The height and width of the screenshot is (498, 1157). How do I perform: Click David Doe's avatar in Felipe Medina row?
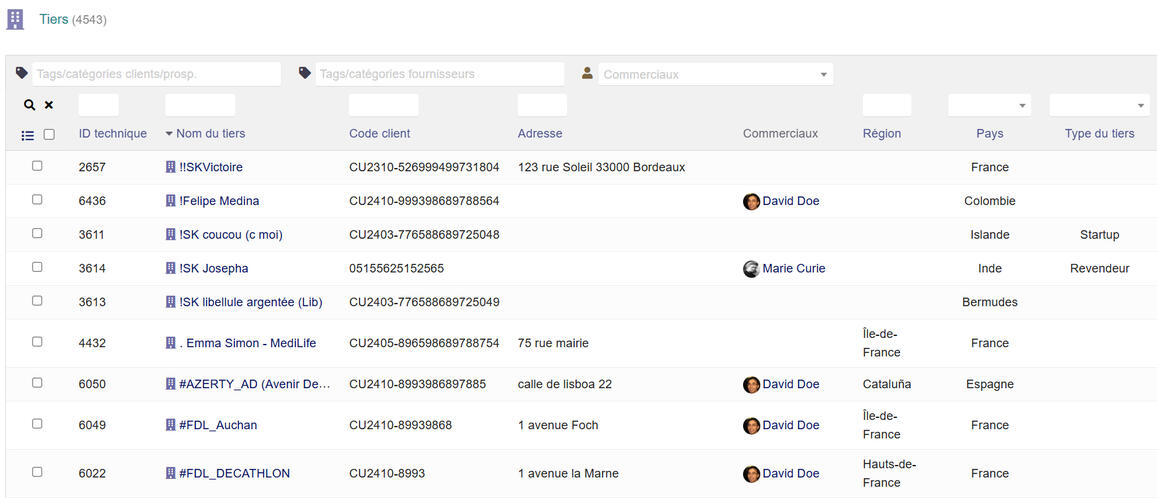tap(751, 202)
